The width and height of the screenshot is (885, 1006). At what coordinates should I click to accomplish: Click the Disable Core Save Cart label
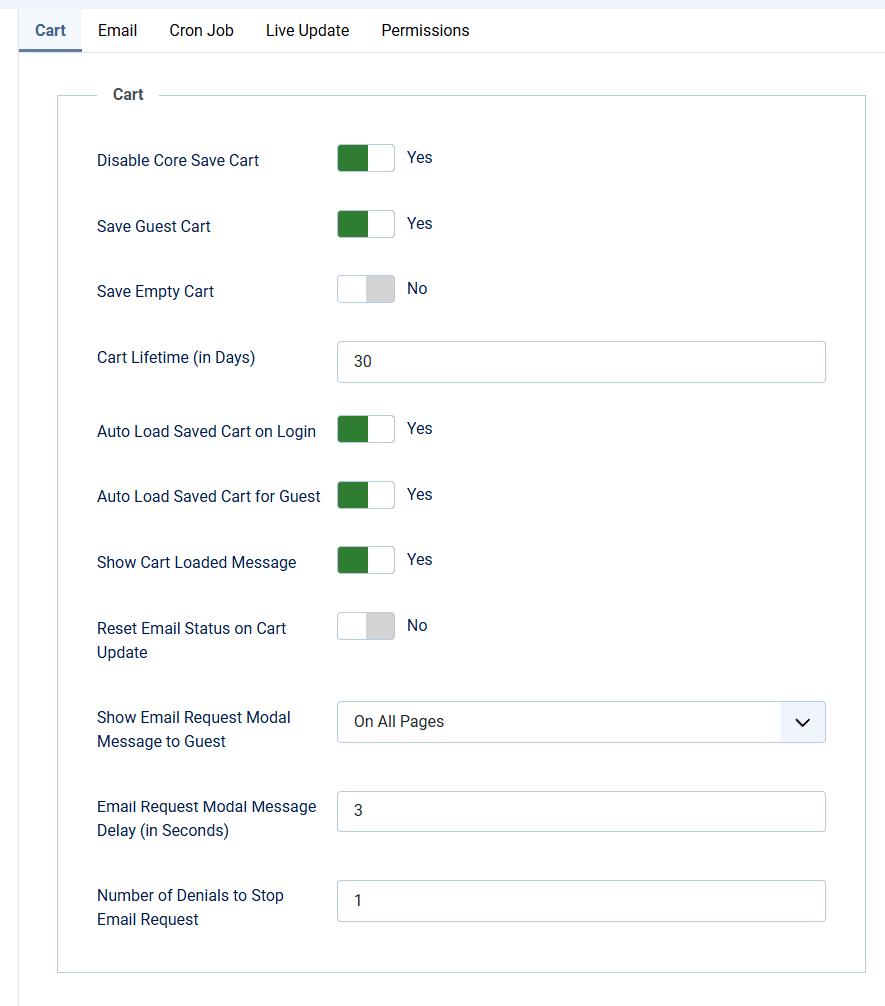(x=178, y=160)
